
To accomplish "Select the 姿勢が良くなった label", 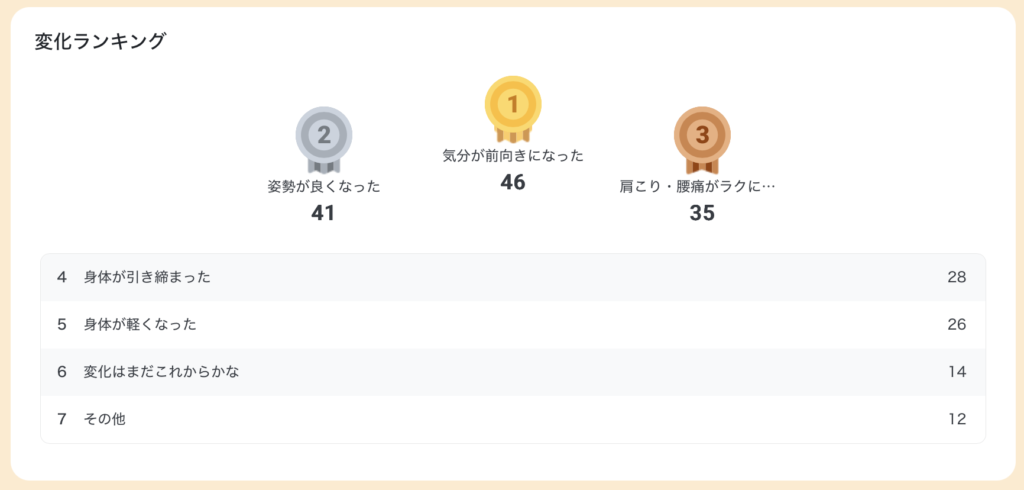I will 324,186.
